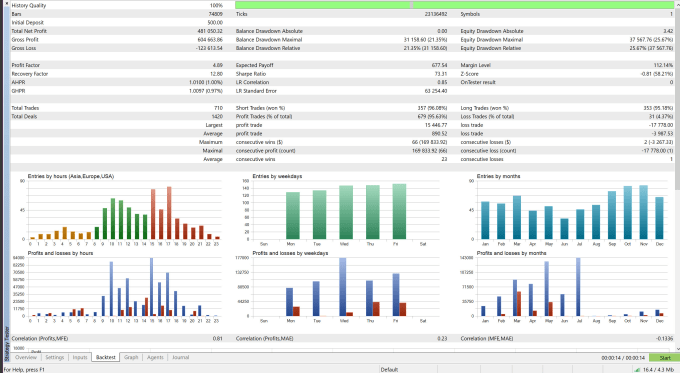
Task: Click the Total Net Profit row
Action: 117,31
